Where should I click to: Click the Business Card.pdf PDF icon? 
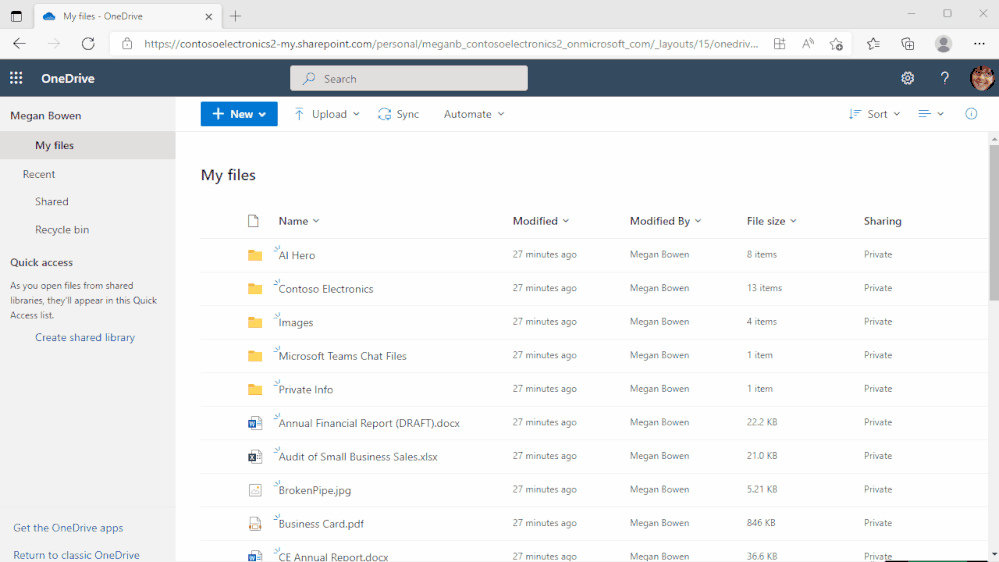coord(255,524)
